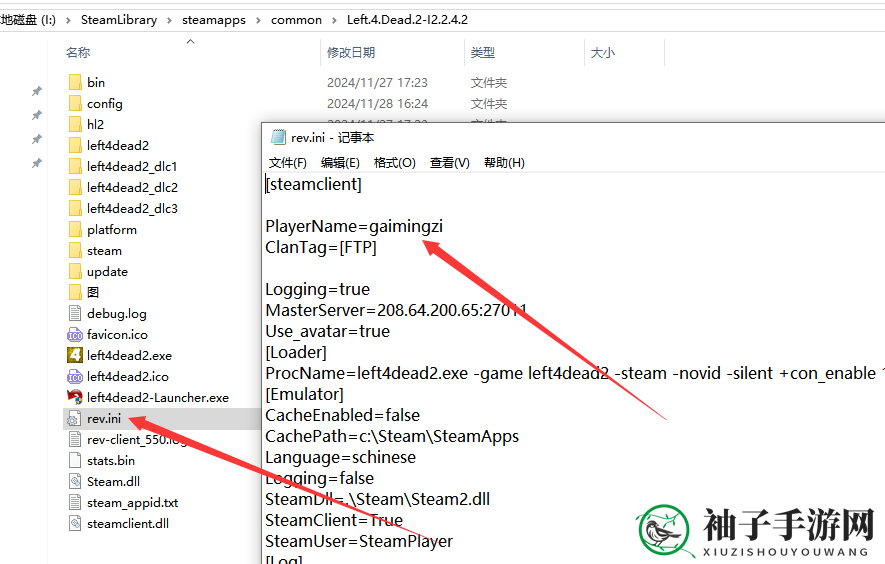Image resolution: width=885 pixels, height=564 pixels.
Task: Select the hl2 folder icon
Action: point(75,124)
